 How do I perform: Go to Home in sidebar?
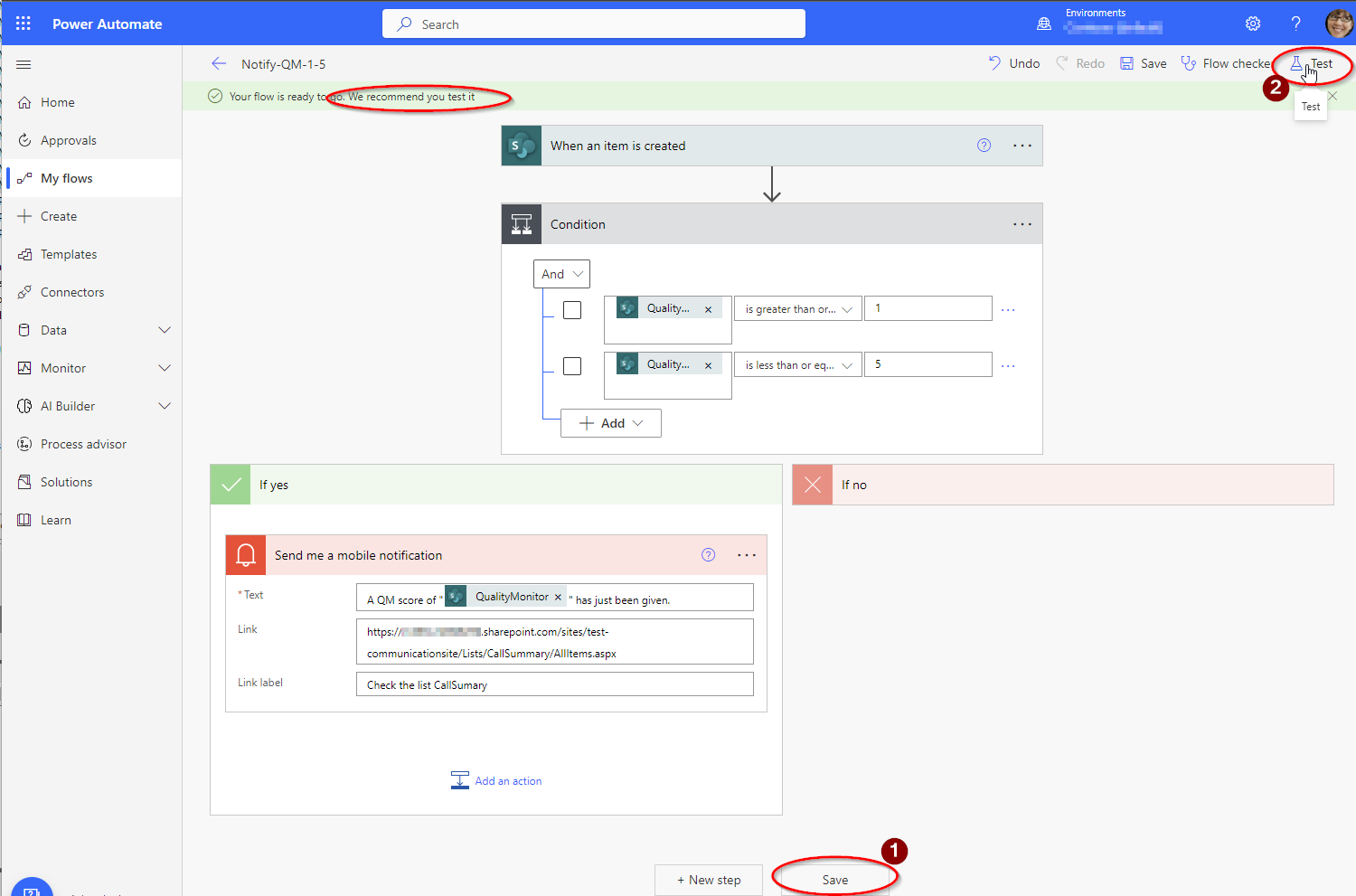tap(91, 102)
